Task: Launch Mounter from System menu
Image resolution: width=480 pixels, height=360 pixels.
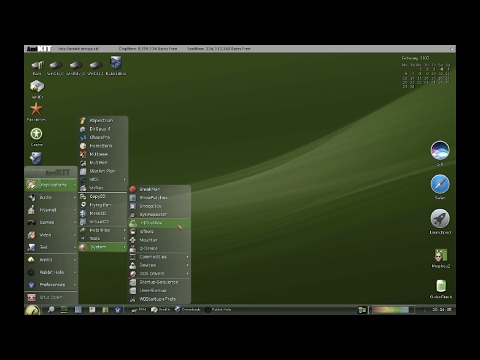Action: [x=159, y=240]
